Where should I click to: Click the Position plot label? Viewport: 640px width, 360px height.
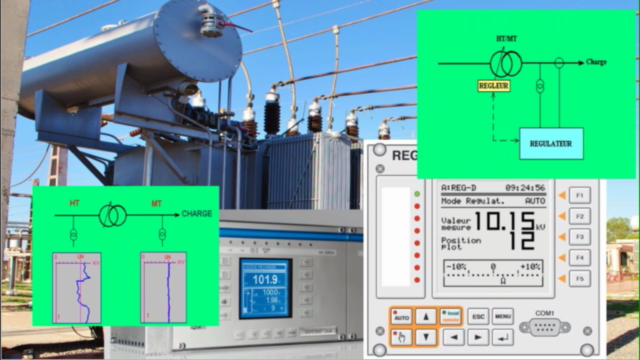461,244
